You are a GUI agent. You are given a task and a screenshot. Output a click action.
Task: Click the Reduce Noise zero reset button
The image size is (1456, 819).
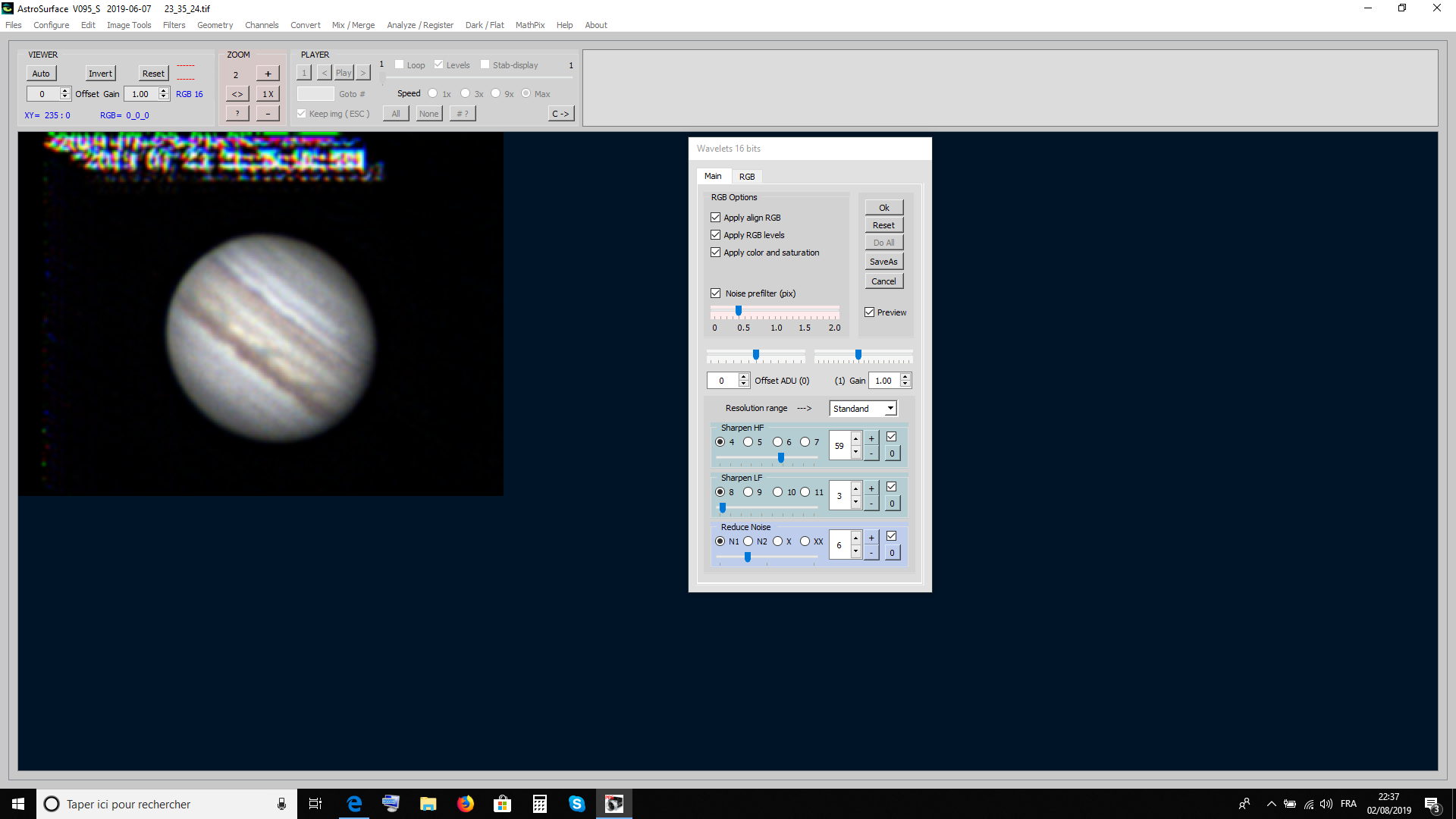click(x=892, y=553)
